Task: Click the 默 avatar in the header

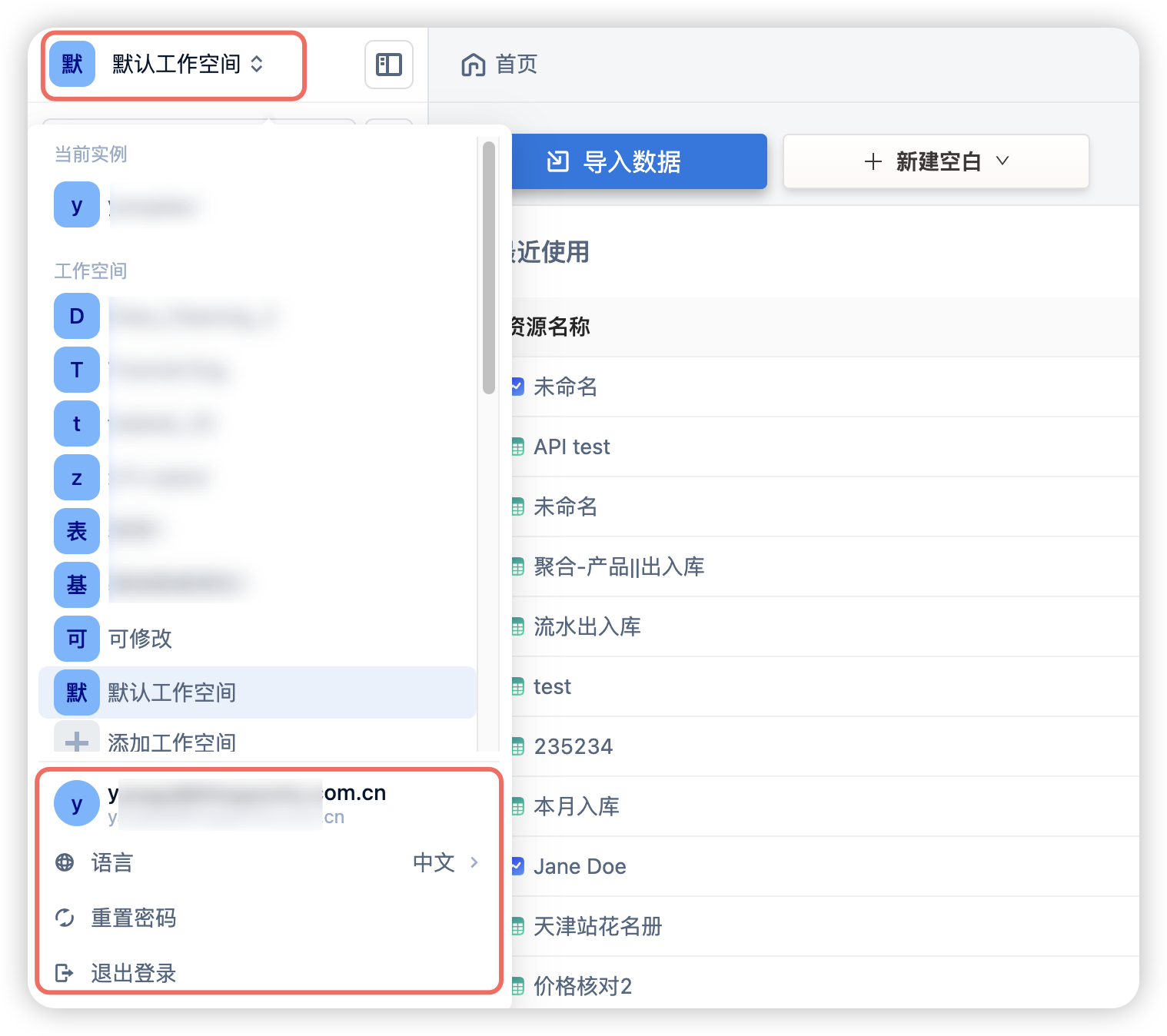Action: click(x=72, y=64)
